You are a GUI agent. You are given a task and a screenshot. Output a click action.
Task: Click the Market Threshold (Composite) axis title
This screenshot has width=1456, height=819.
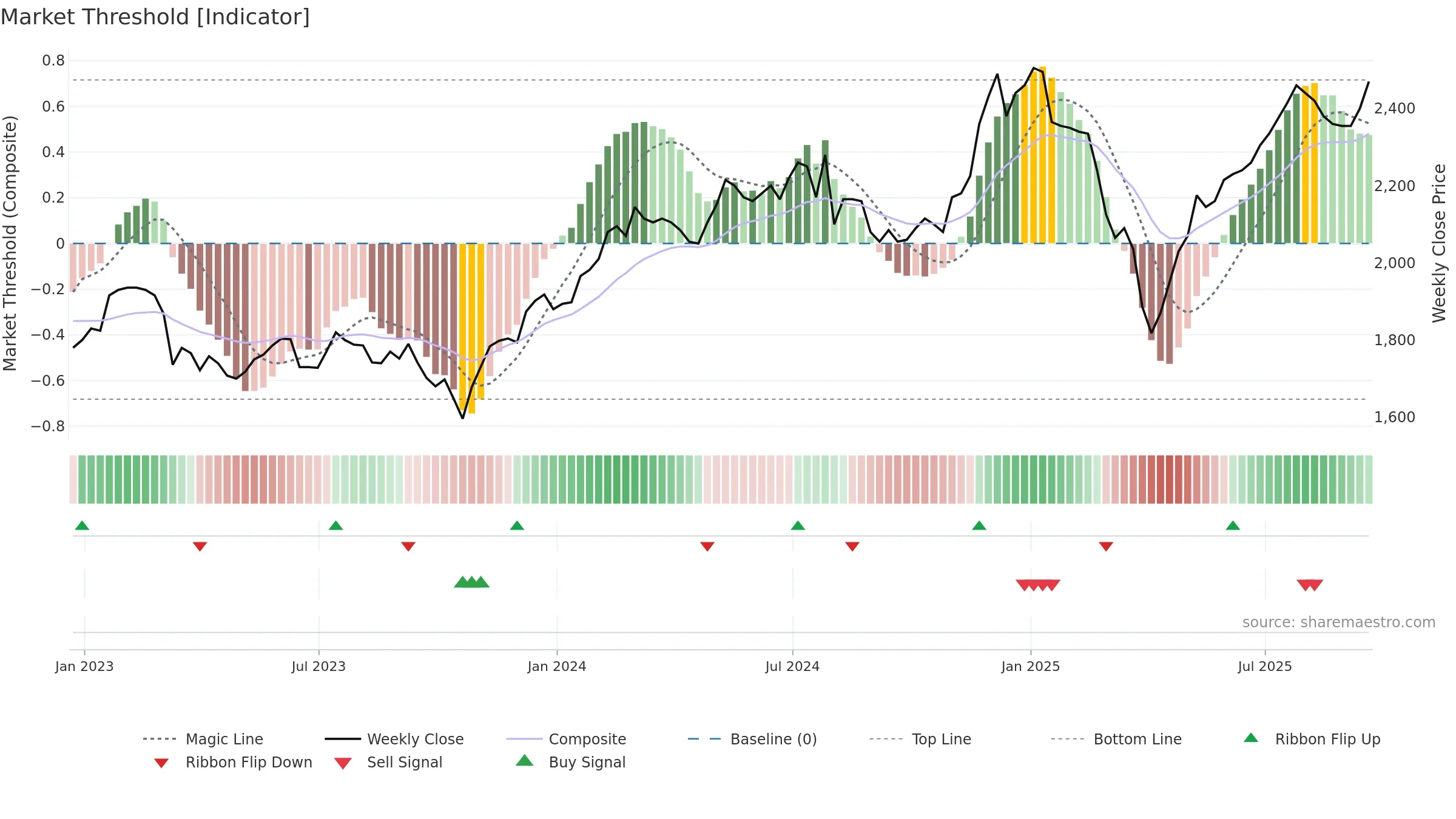10,243
